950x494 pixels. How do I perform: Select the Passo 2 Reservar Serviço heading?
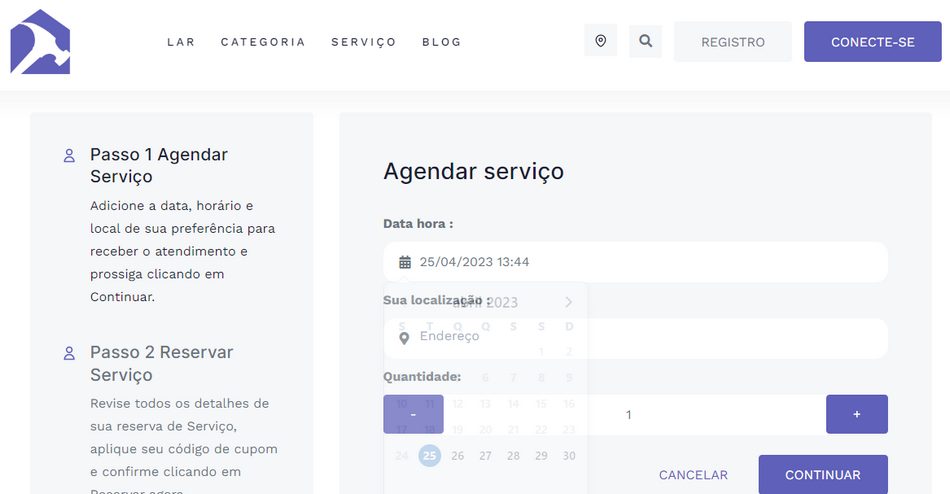point(161,363)
